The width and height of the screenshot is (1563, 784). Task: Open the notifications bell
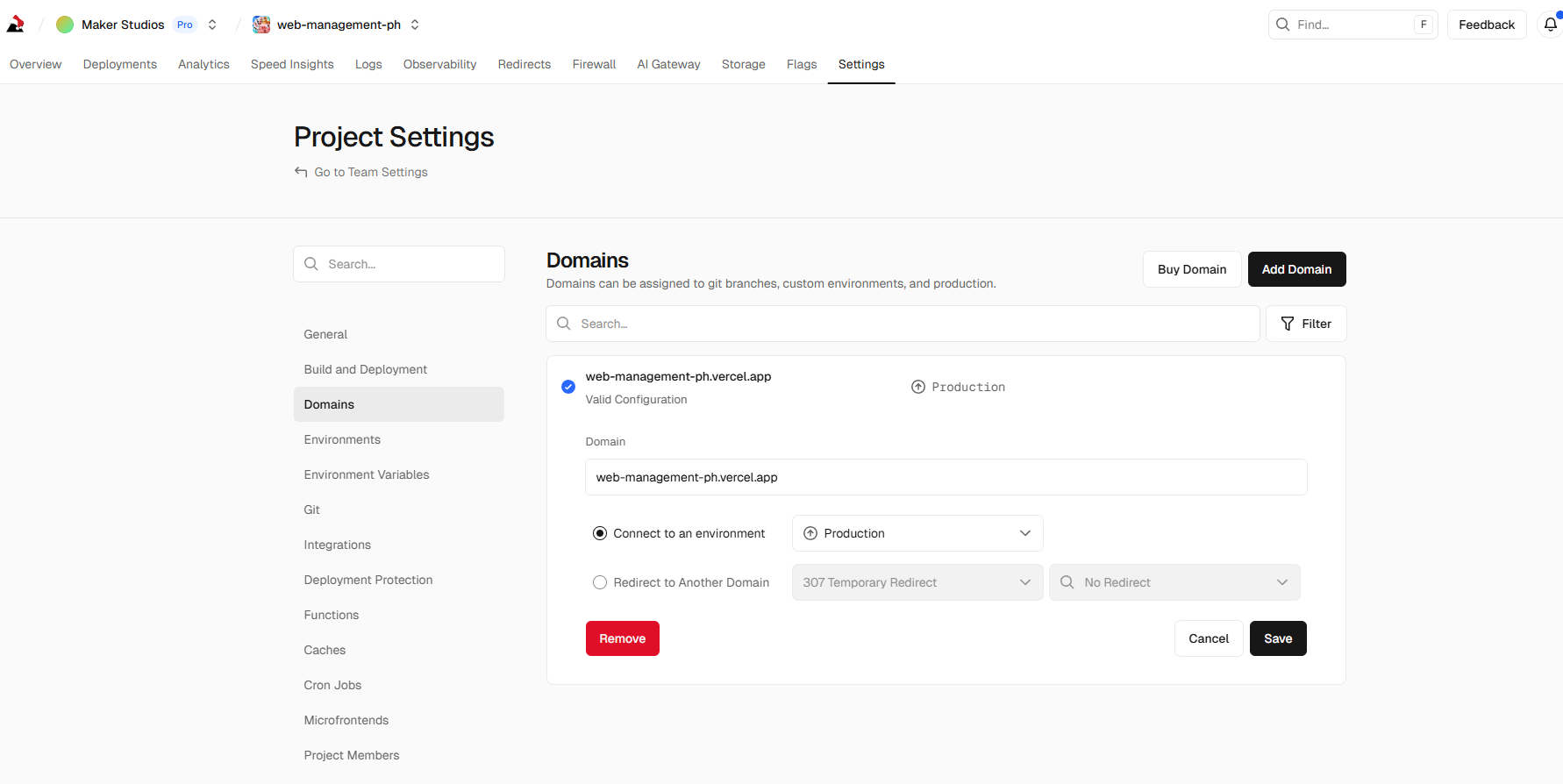coord(1550,25)
